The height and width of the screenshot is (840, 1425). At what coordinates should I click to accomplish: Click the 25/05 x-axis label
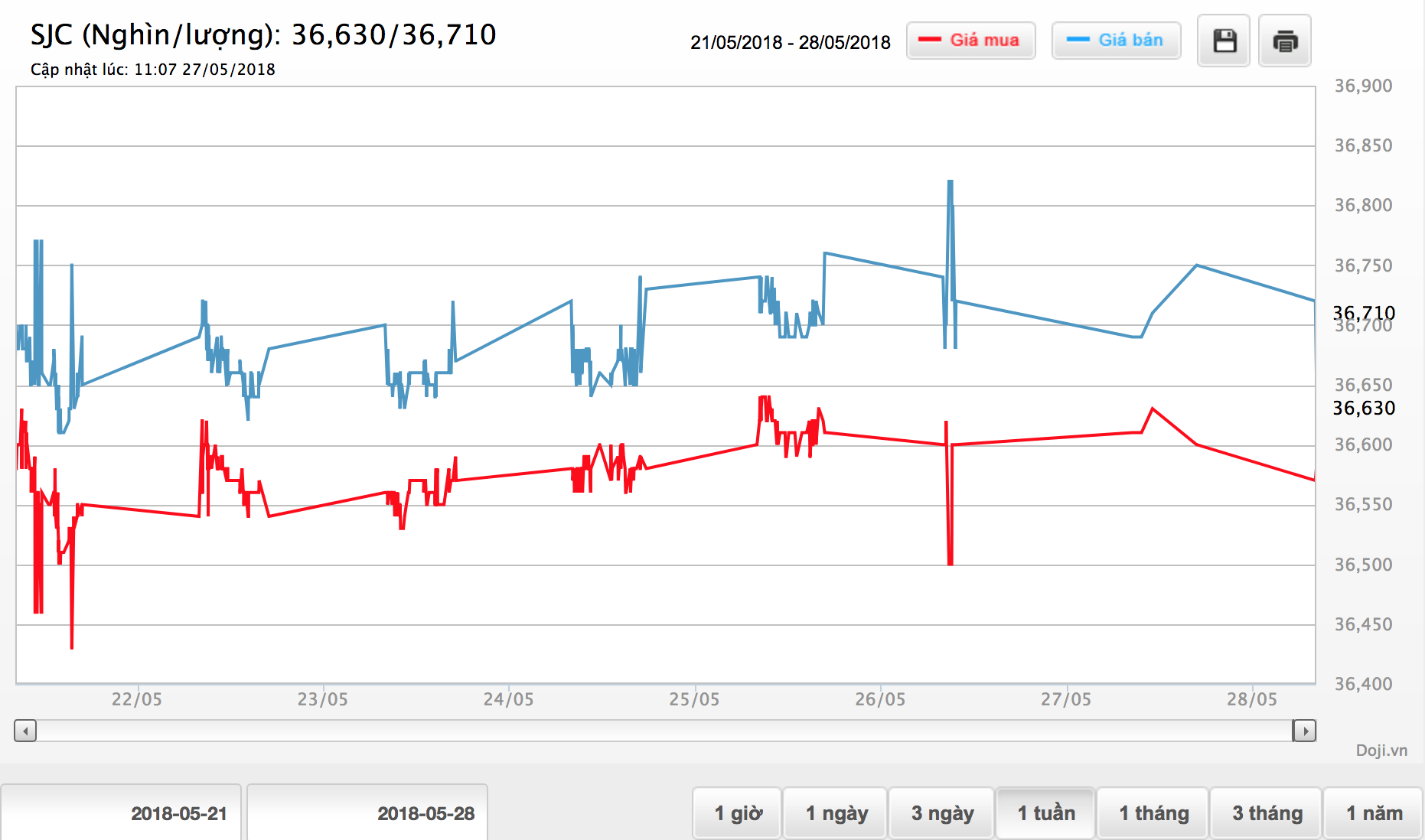tap(695, 699)
